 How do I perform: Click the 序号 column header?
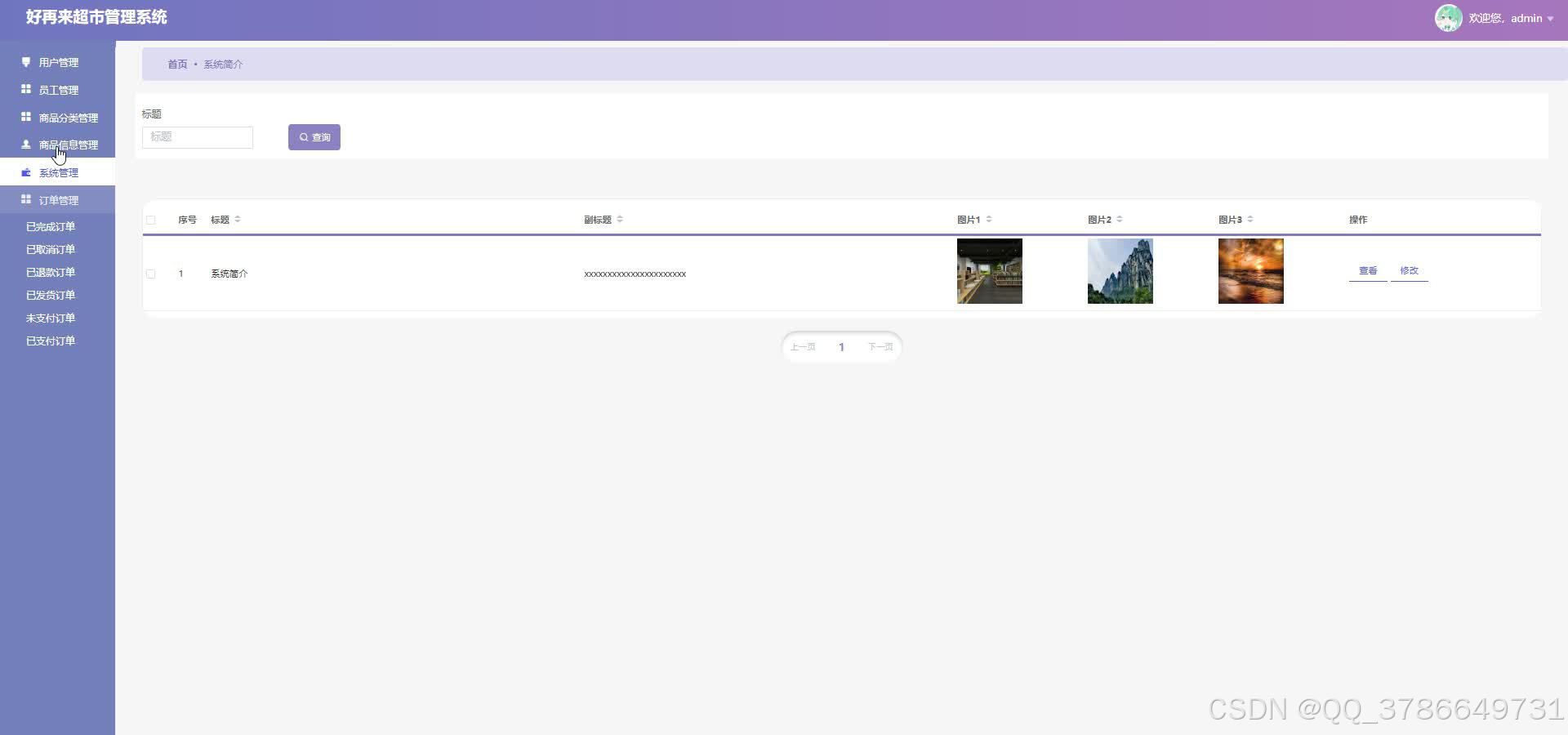pyautogui.click(x=187, y=220)
